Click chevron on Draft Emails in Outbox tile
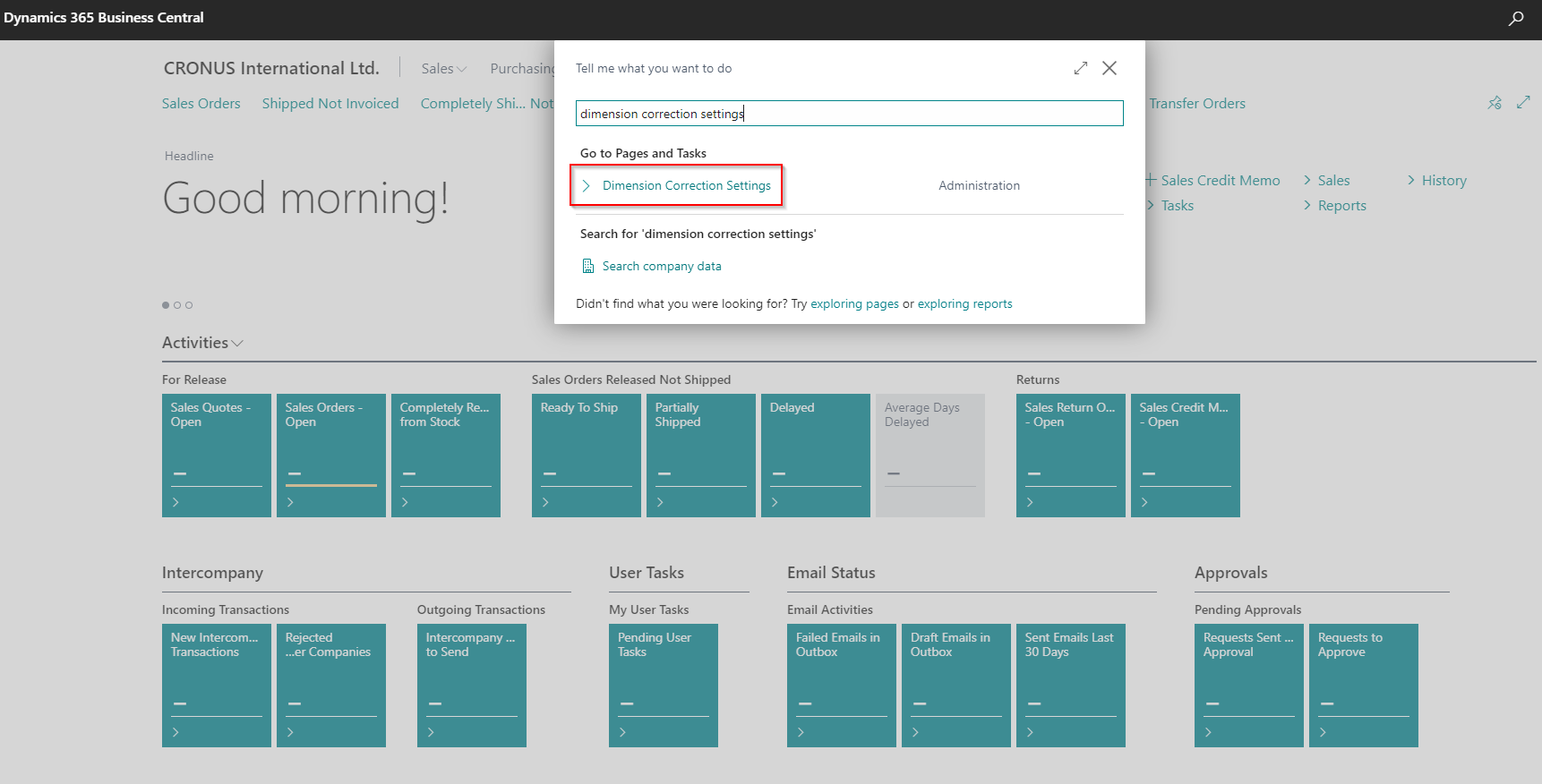 [x=915, y=732]
